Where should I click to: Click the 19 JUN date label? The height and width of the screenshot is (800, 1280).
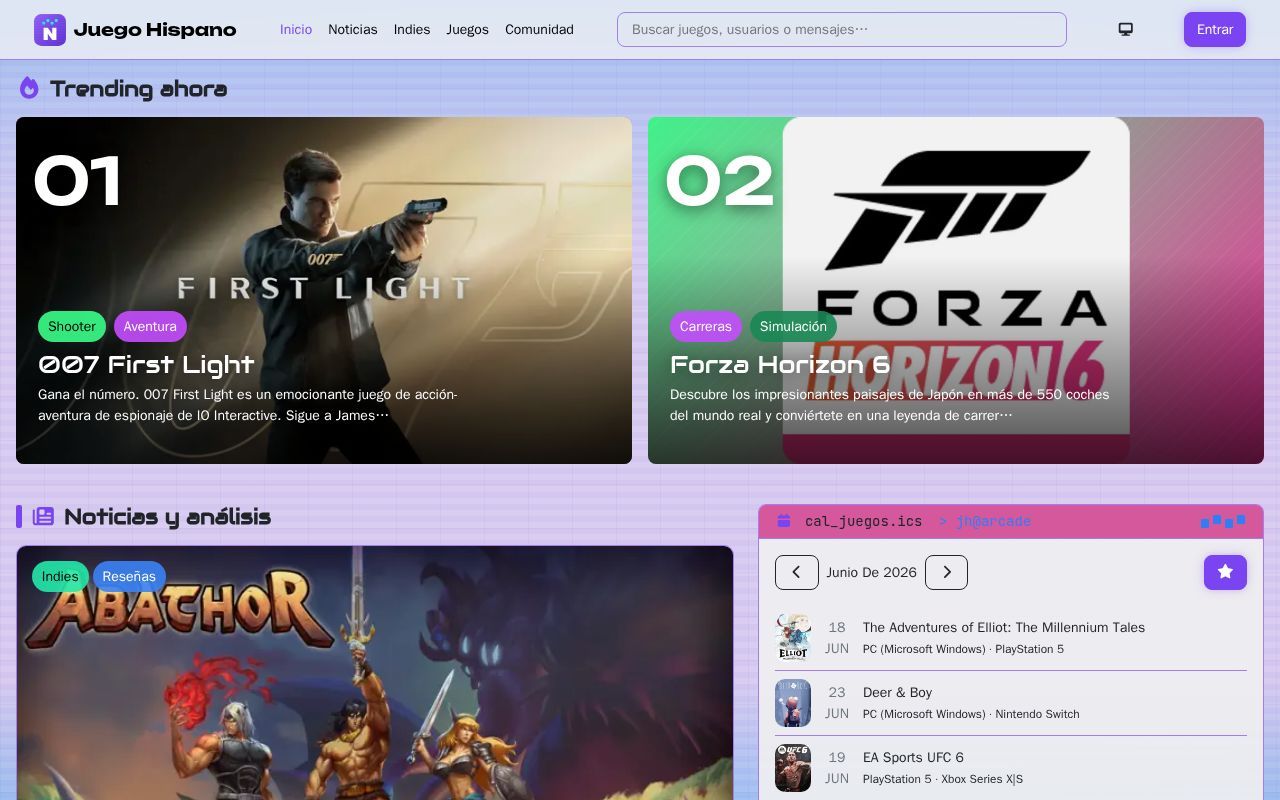click(x=837, y=768)
